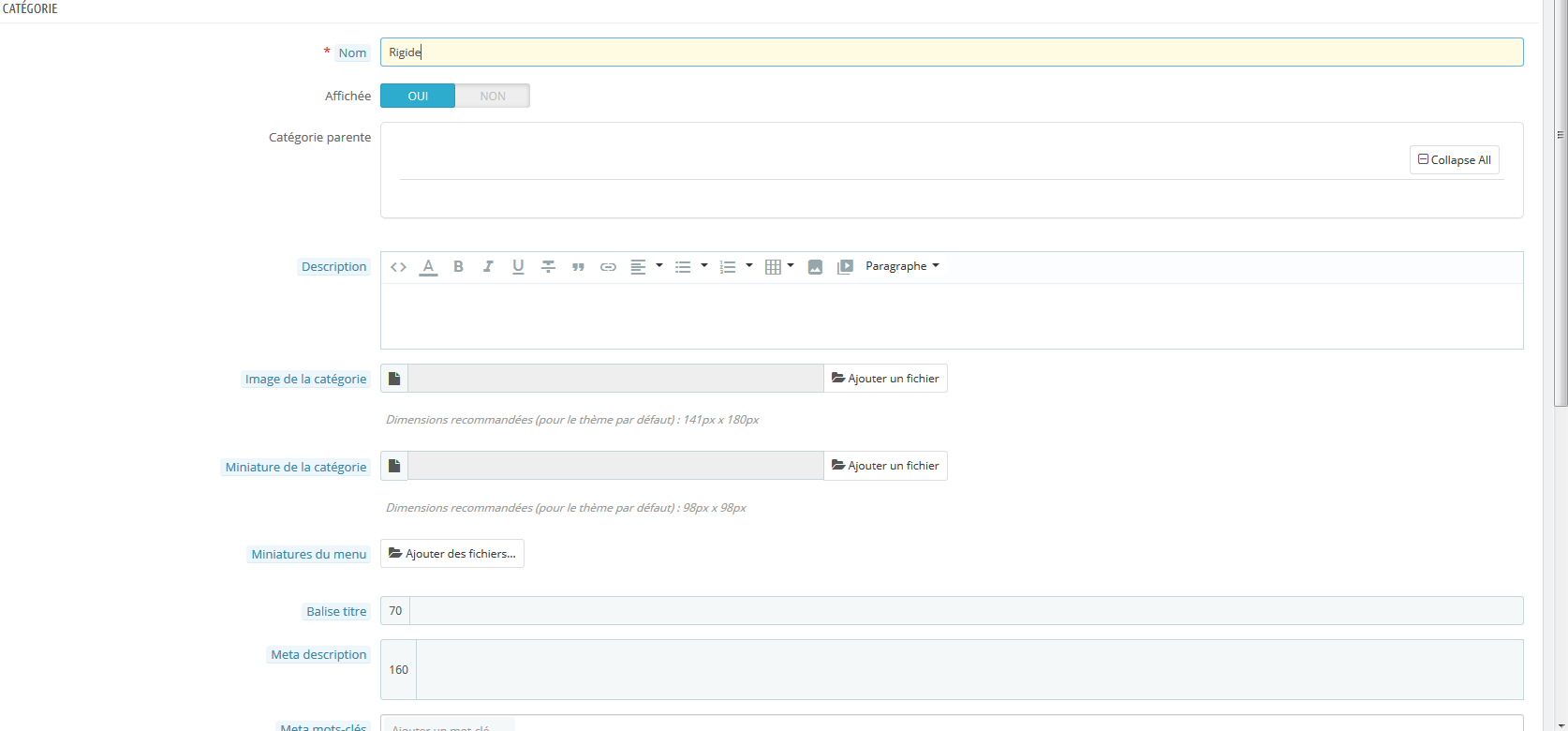Click the Meta description label
Image resolution: width=1568 pixels, height=731 pixels.
click(x=318, y=655)
